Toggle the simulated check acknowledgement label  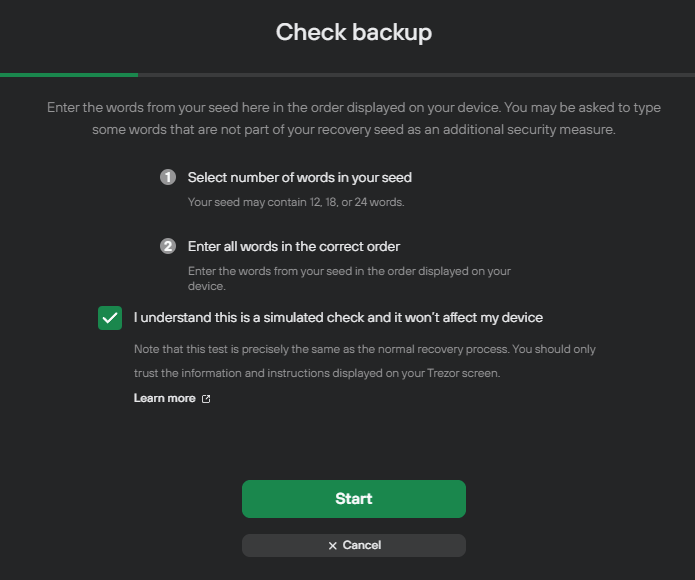point(338,318)
